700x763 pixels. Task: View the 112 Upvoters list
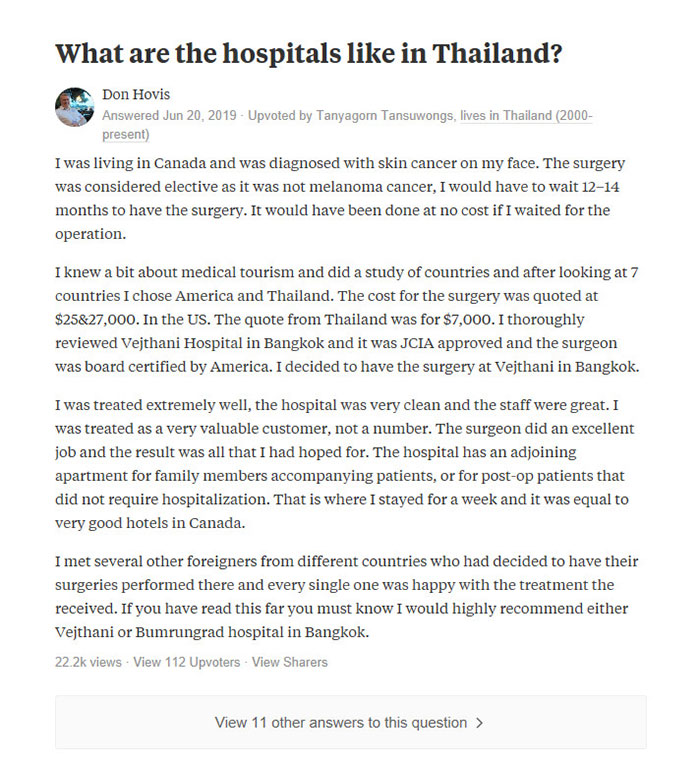click(187, 662)
